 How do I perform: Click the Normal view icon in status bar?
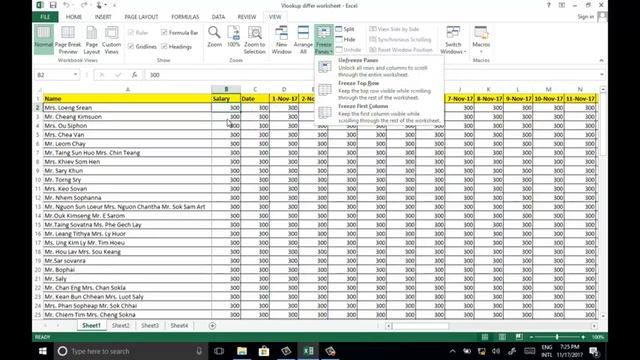tap(485, 337)
